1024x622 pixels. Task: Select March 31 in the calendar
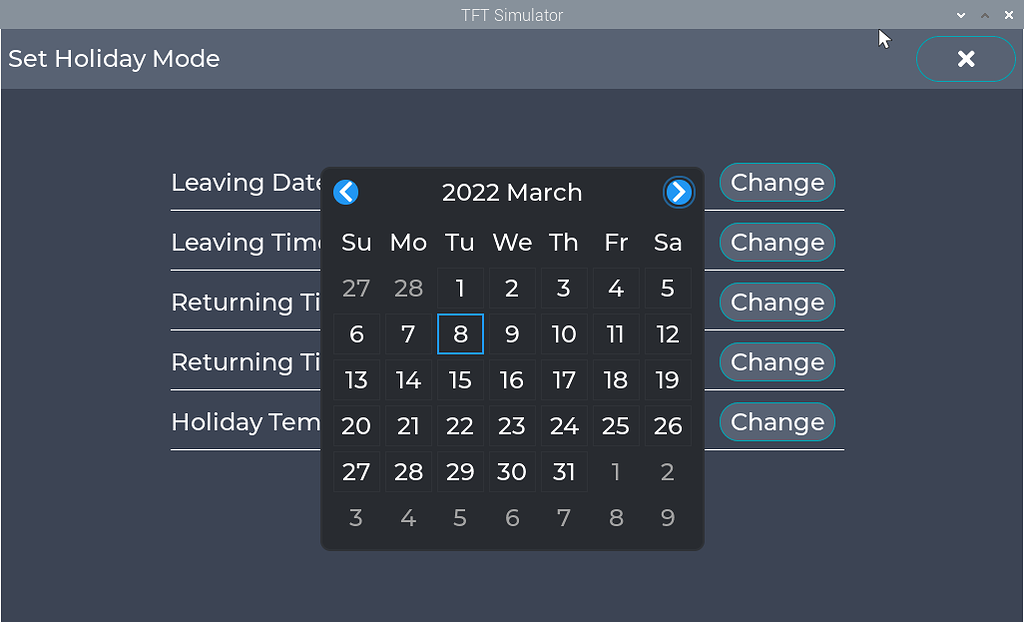pyautogui.click(x=564, y=472)
